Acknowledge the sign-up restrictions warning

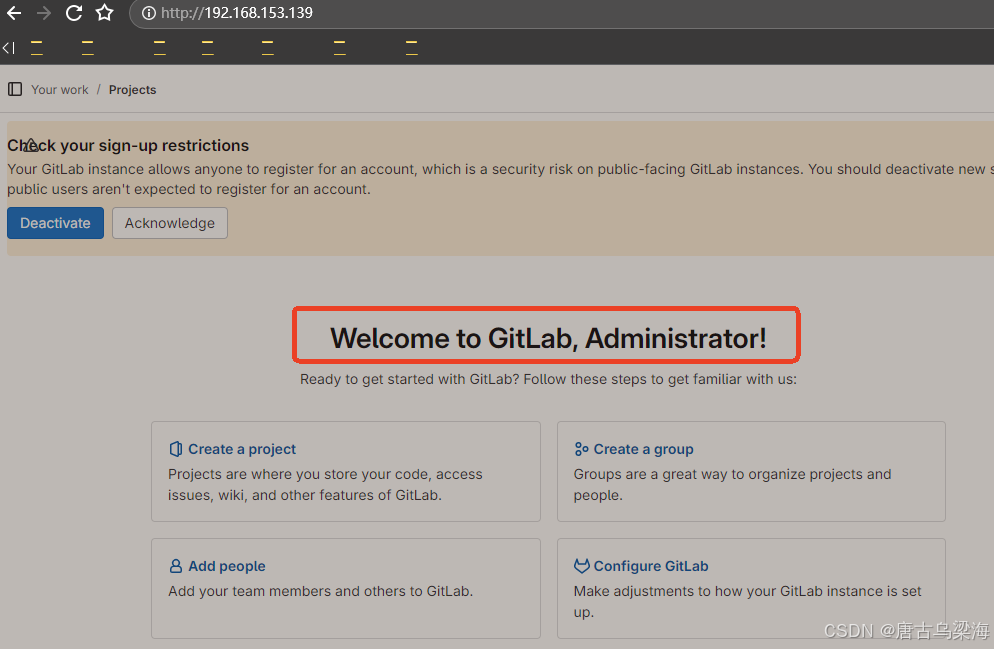170,223
